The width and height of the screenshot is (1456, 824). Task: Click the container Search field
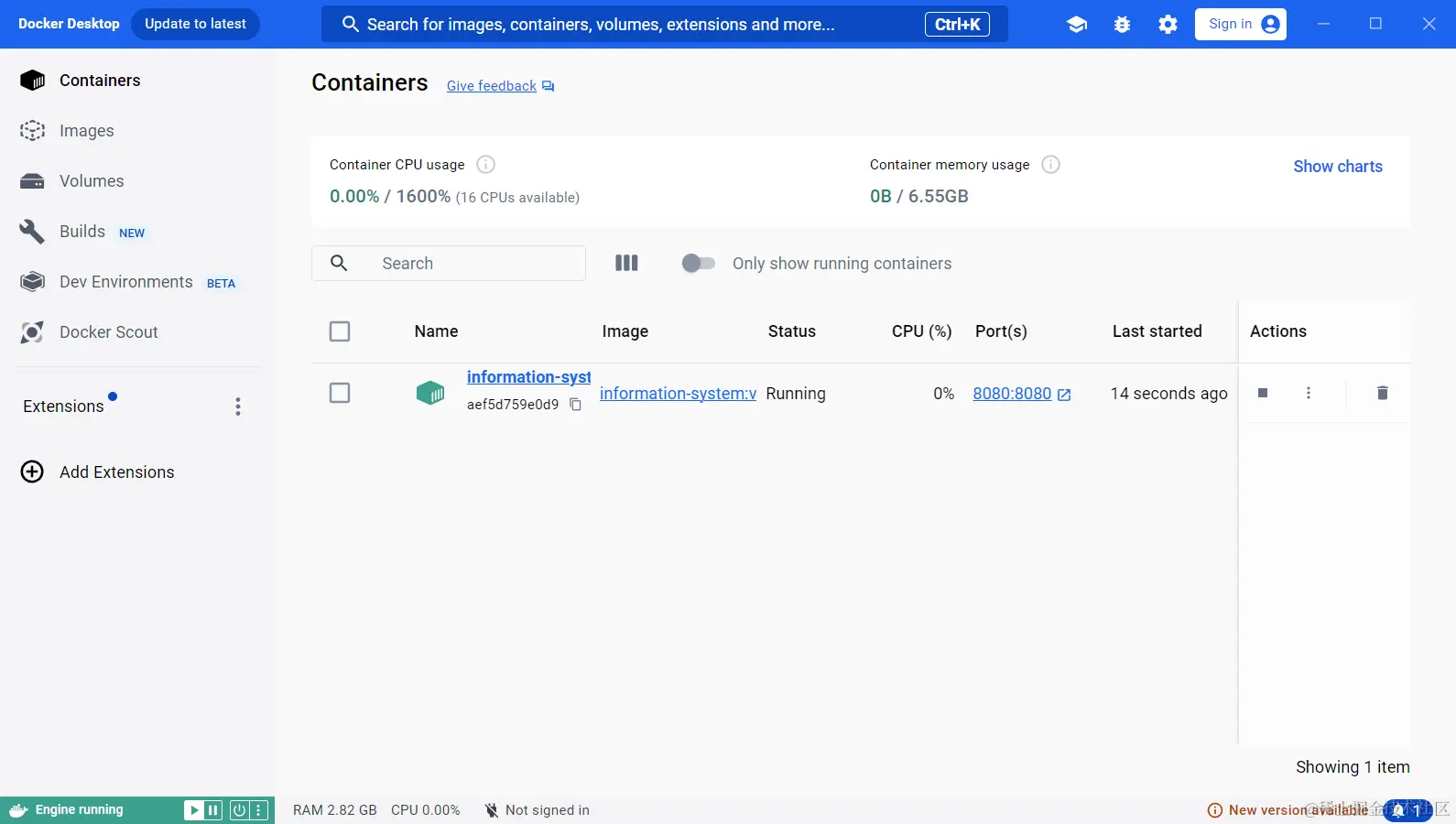click(449, 264)
